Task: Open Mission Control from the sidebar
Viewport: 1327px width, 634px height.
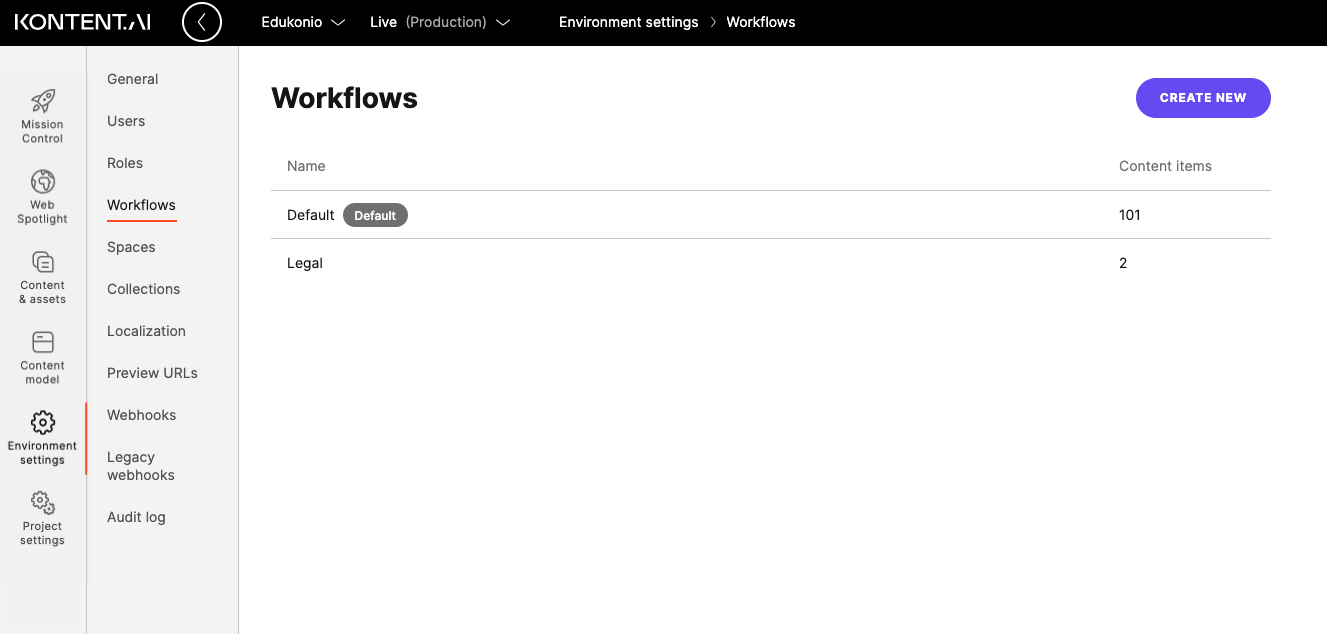Action: [42, 113]
